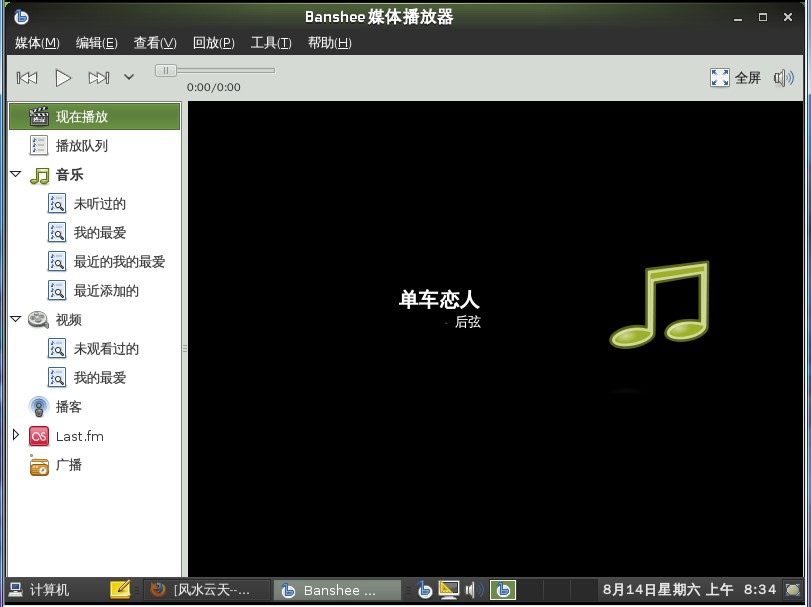Select the 视频 film reel icon
This screenshot has width=811, height=607.
[38, 320]
